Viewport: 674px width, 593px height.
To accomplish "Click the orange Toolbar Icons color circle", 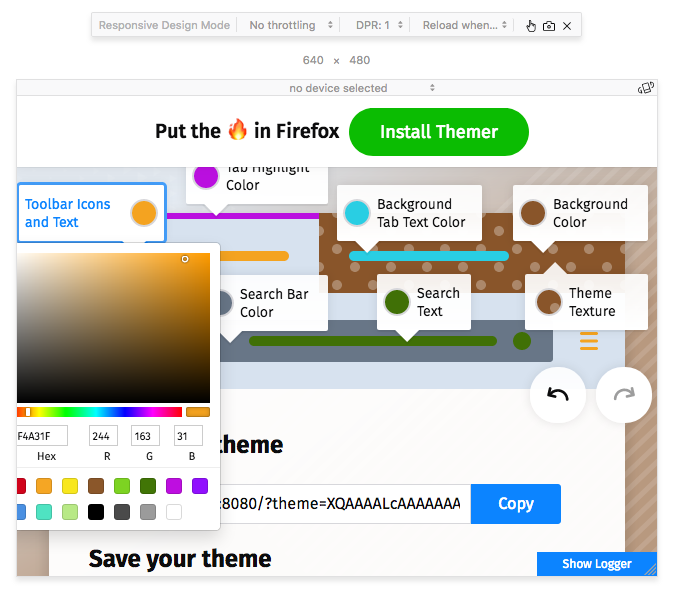I will tap(144, 213).
